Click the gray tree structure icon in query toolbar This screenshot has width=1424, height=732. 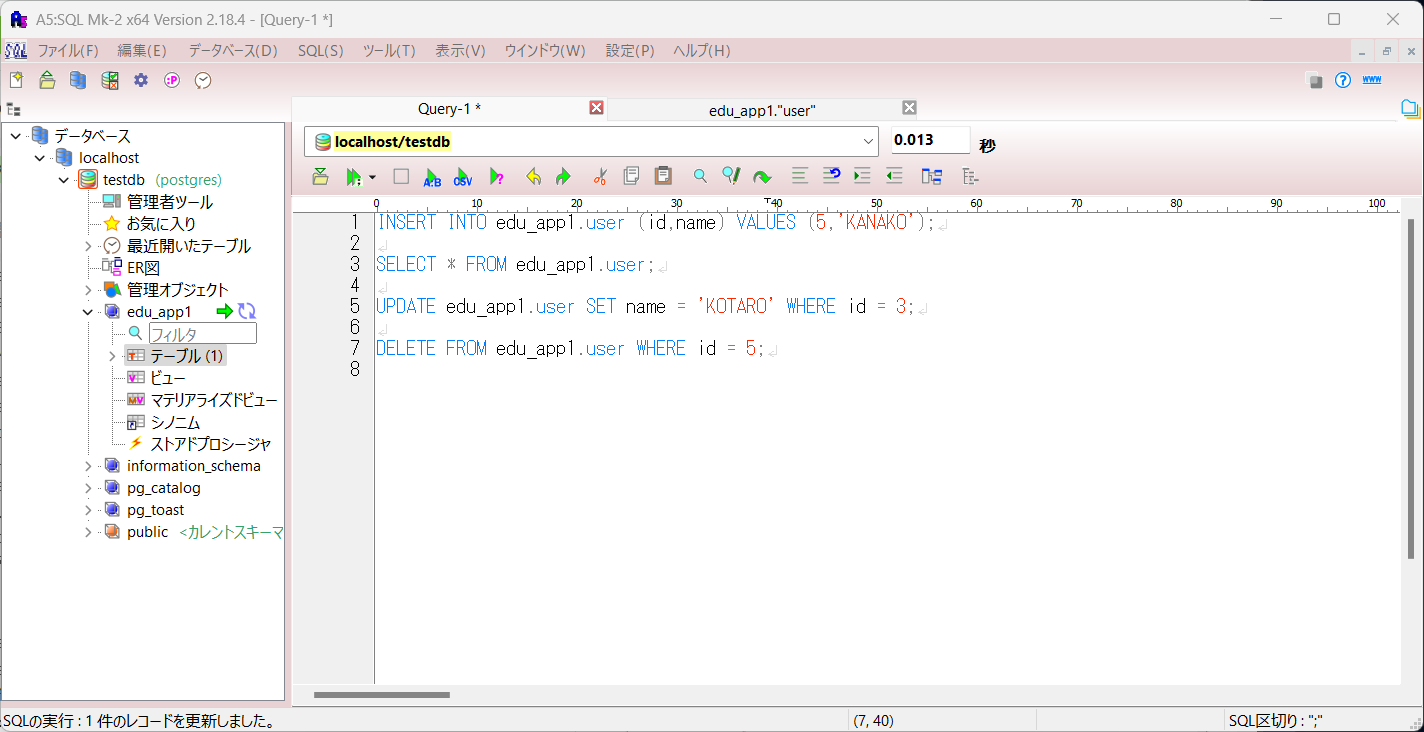point(969,176)
